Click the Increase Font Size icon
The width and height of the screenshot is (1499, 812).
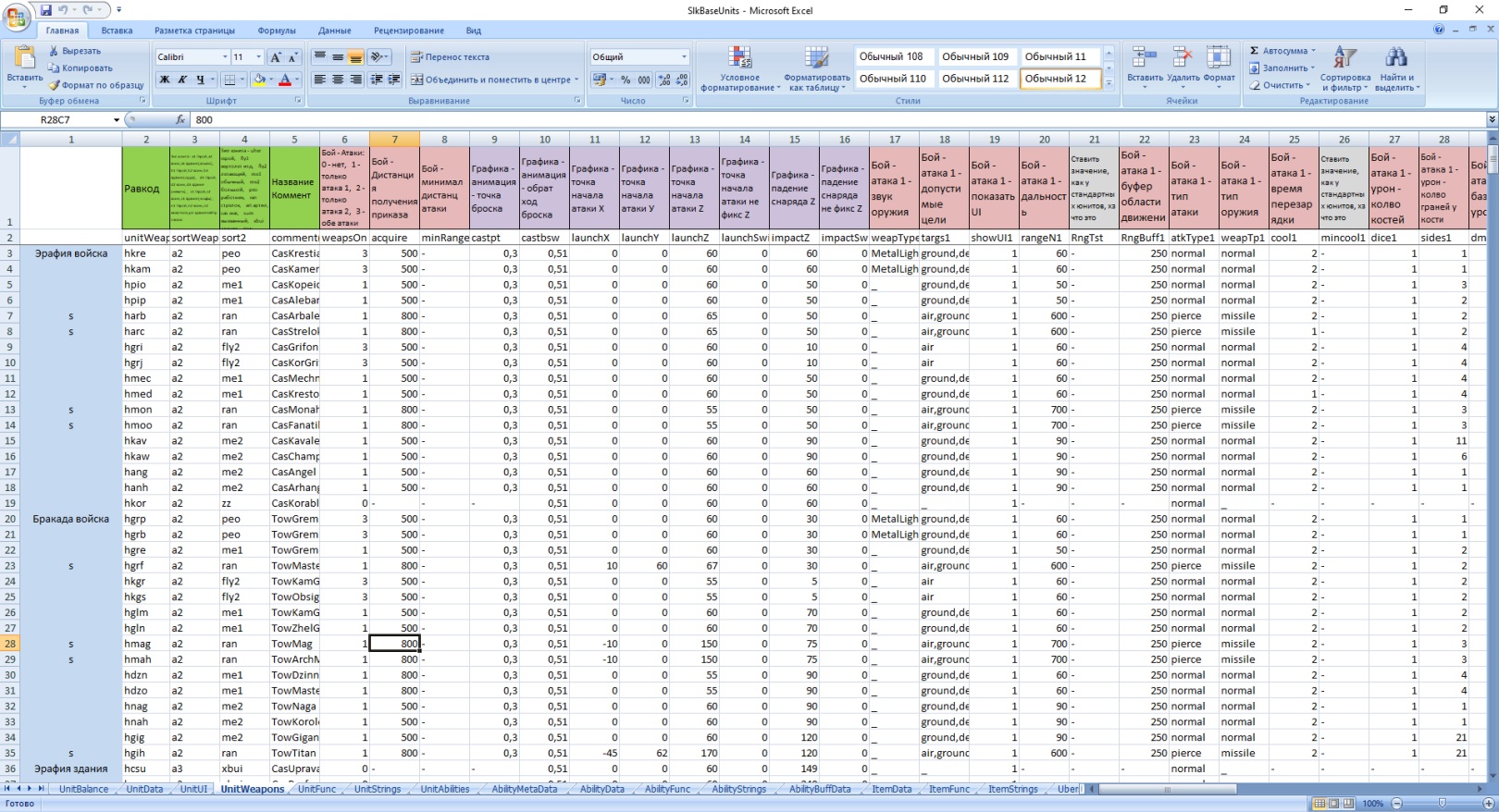pyautogui.click(x=277, y=57)
